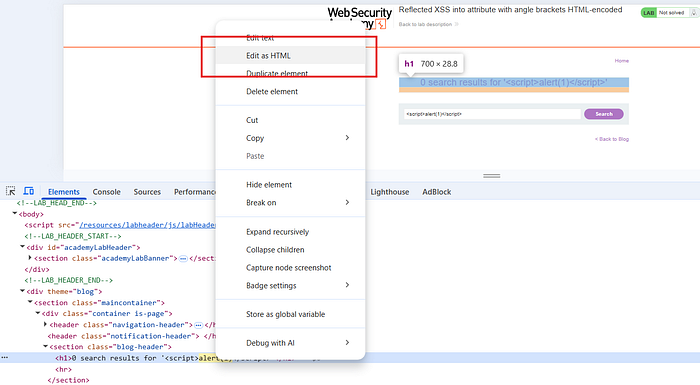Click the closing section tag row
Viewport: 700px width, 385px height.
coord(68,380)
